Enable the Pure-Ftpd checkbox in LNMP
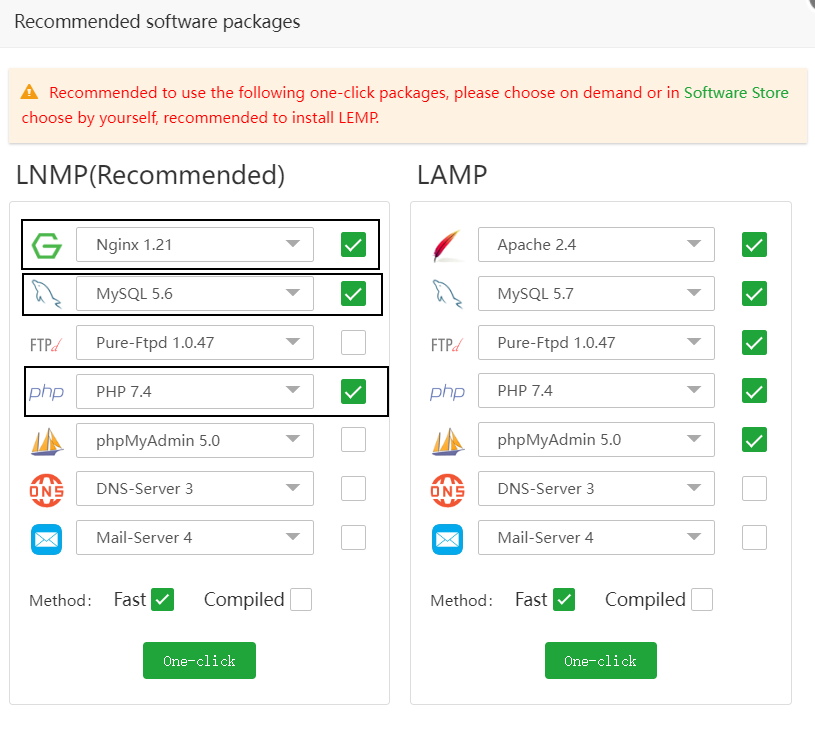The width and height of the screenshot is (815, 745). [x=353, y=343]
